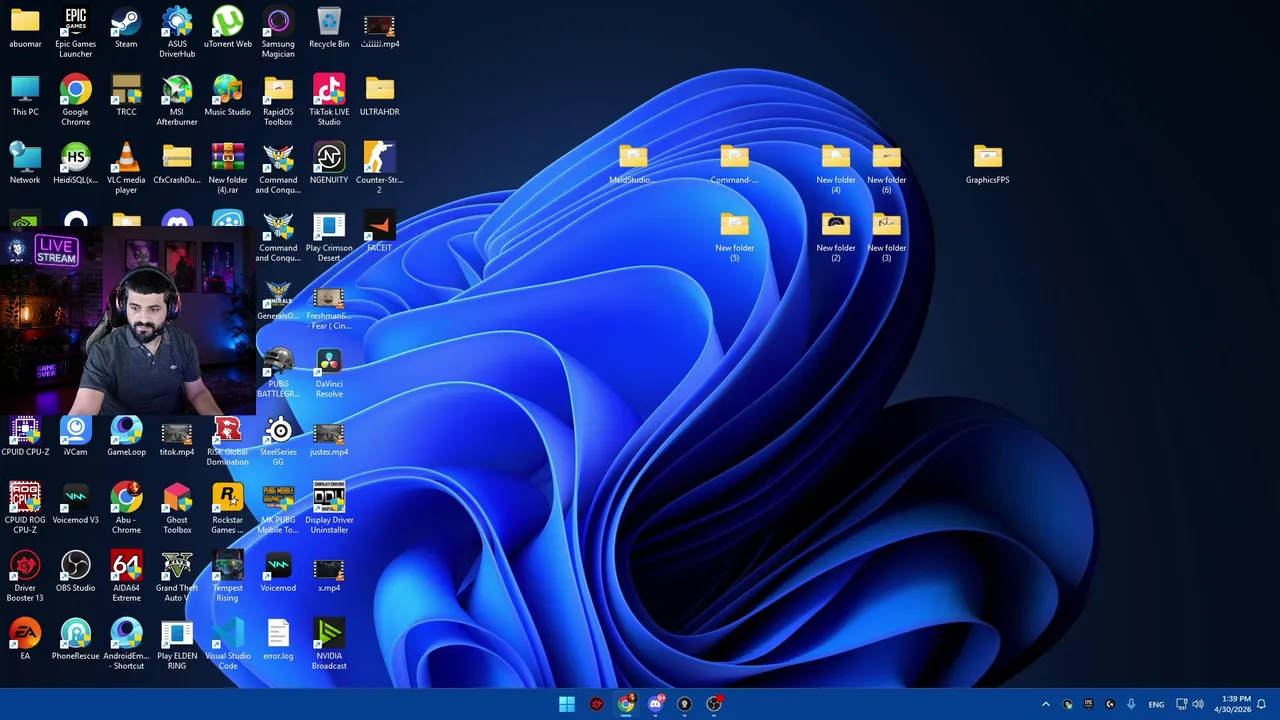Image resolution: width=1280 pixels, height=720 pixels.
Task: Launch NVIDIA Broadcast
Action: 329,645
